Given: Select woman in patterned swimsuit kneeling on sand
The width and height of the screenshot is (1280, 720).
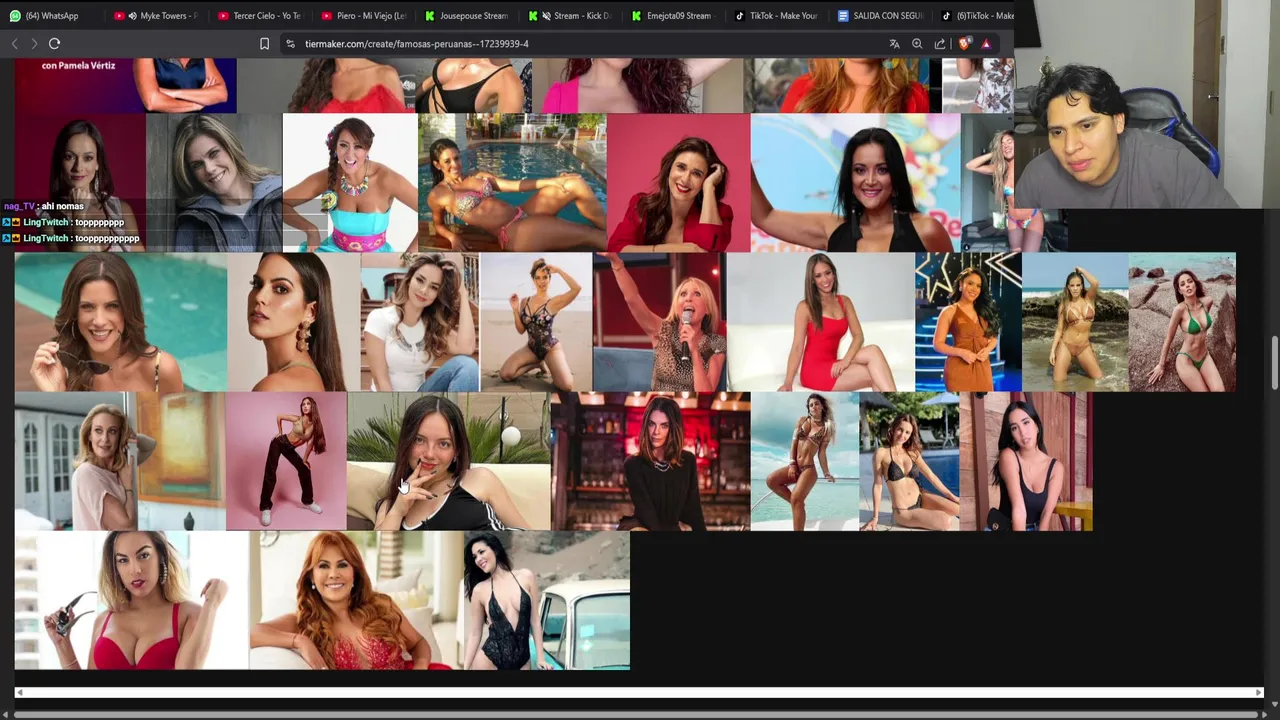Looking at the screenshot, I should tap(536, 322).
